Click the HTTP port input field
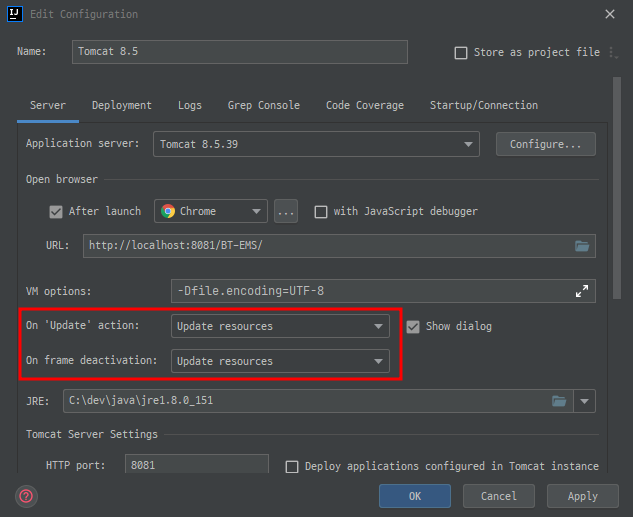 click(x=197, y=464)
